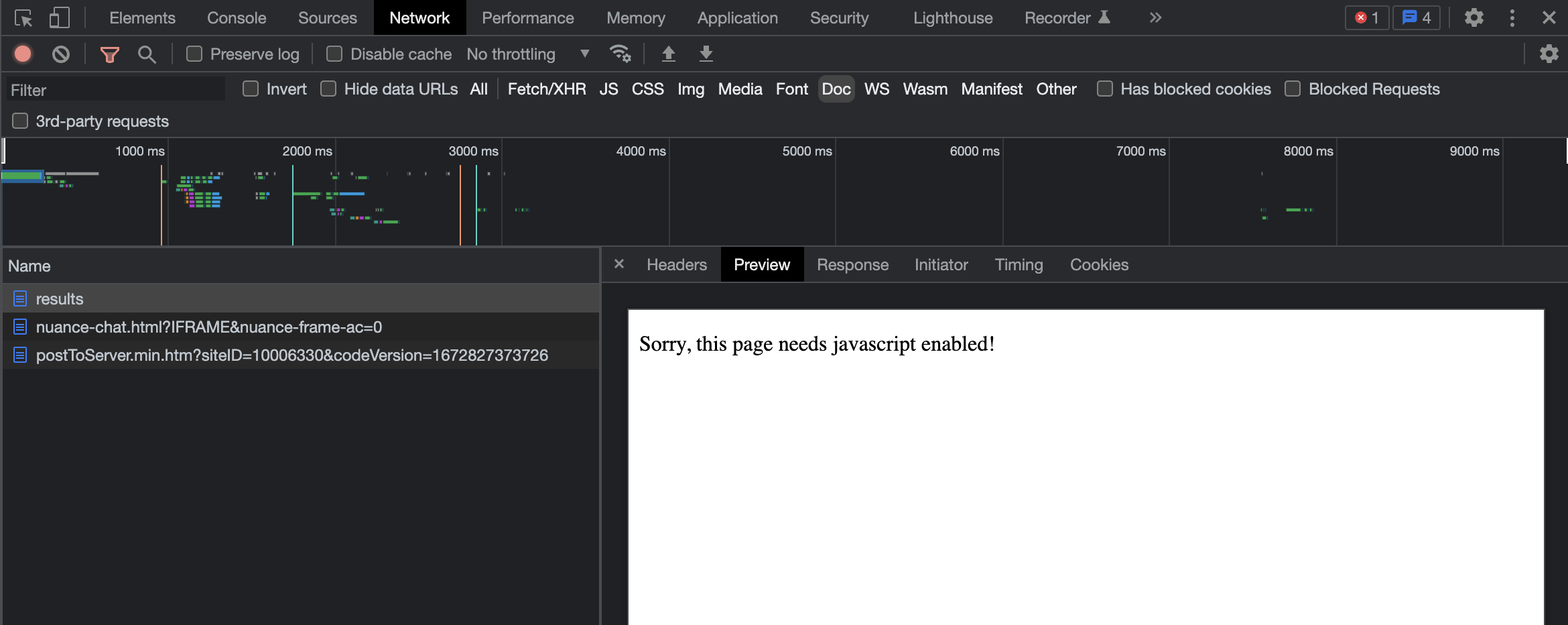Switch to the Console tab

[x=237, y=18]
